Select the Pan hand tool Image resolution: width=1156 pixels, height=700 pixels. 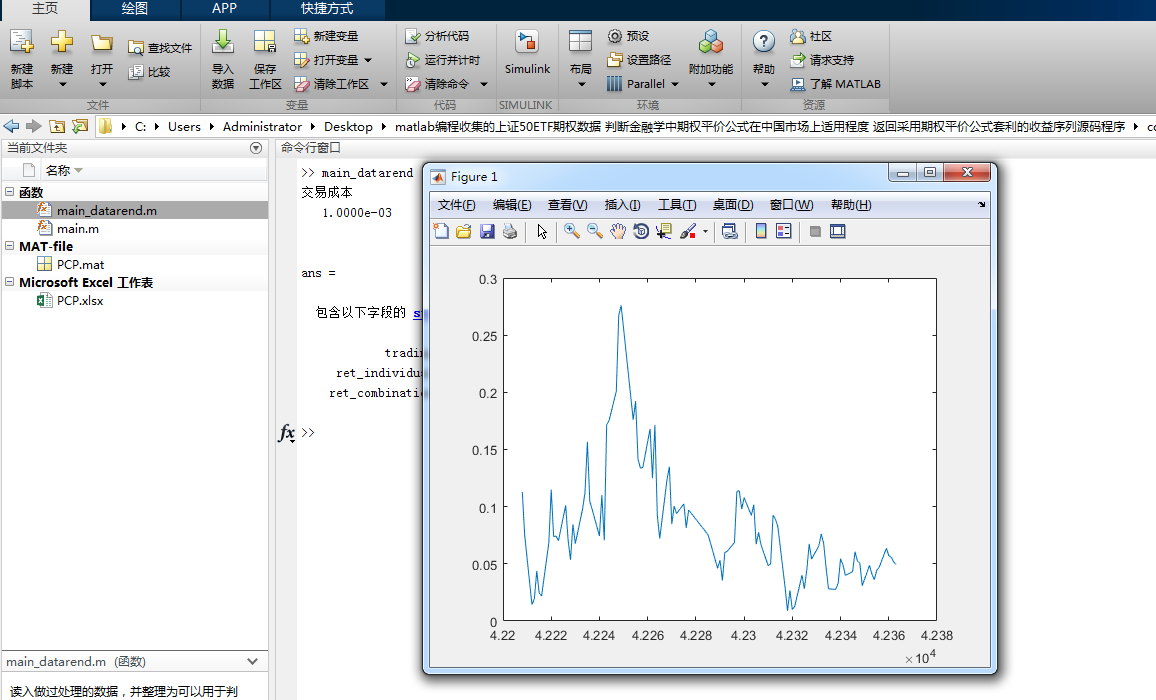click(618, 232)
